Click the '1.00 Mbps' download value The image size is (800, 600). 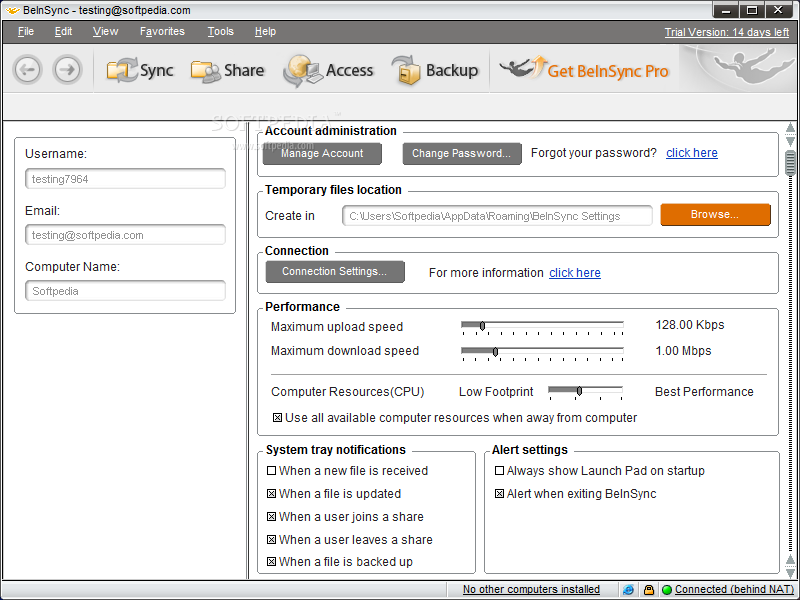(x=683, y=351)
